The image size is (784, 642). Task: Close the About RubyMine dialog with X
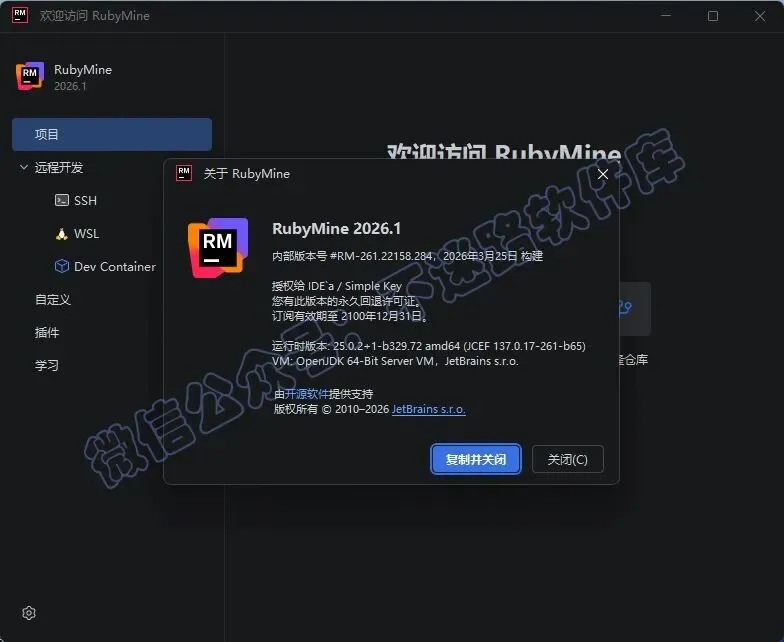pos(603,174)
